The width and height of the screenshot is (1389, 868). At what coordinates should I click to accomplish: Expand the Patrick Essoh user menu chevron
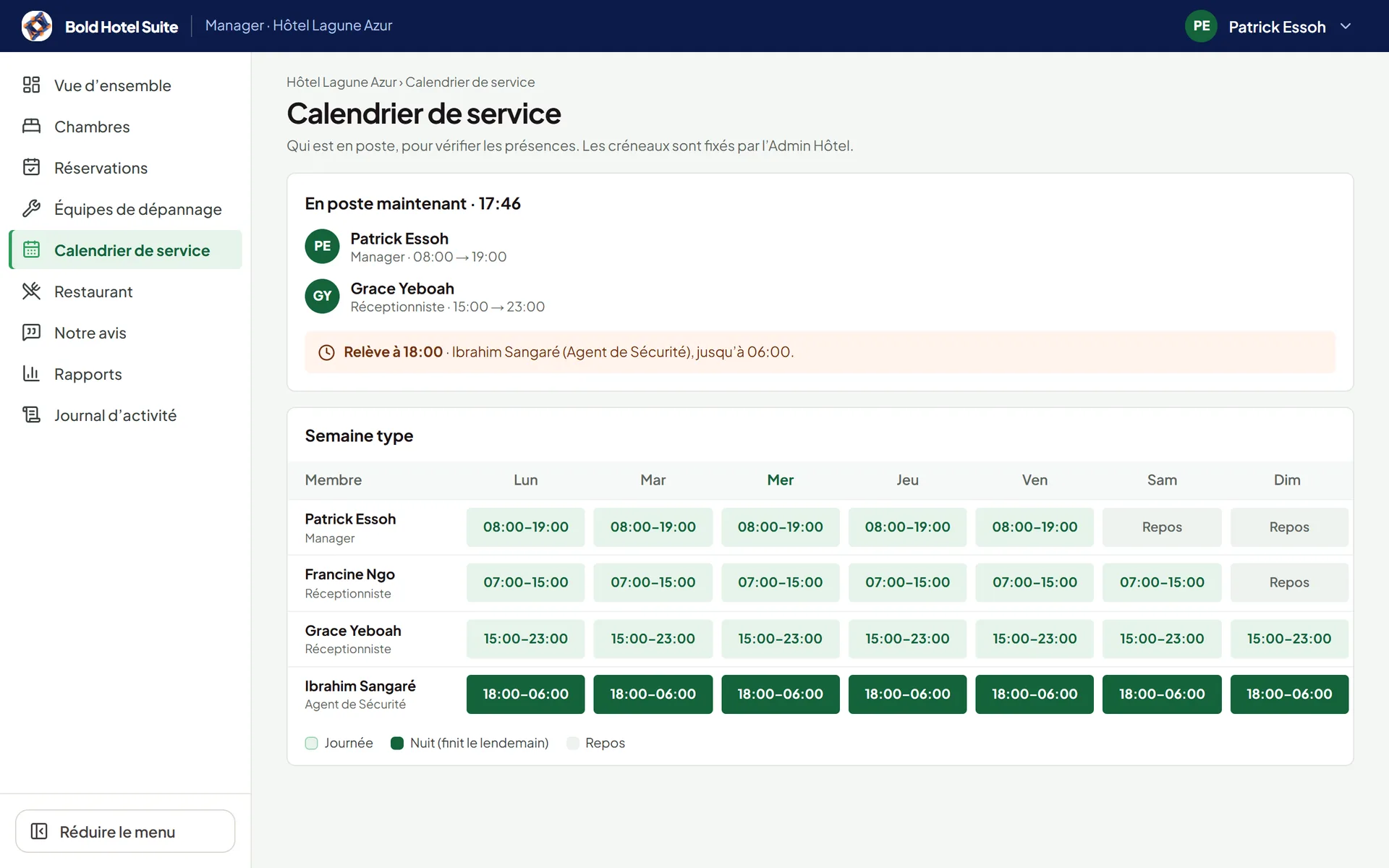[x=1346, y=26]
